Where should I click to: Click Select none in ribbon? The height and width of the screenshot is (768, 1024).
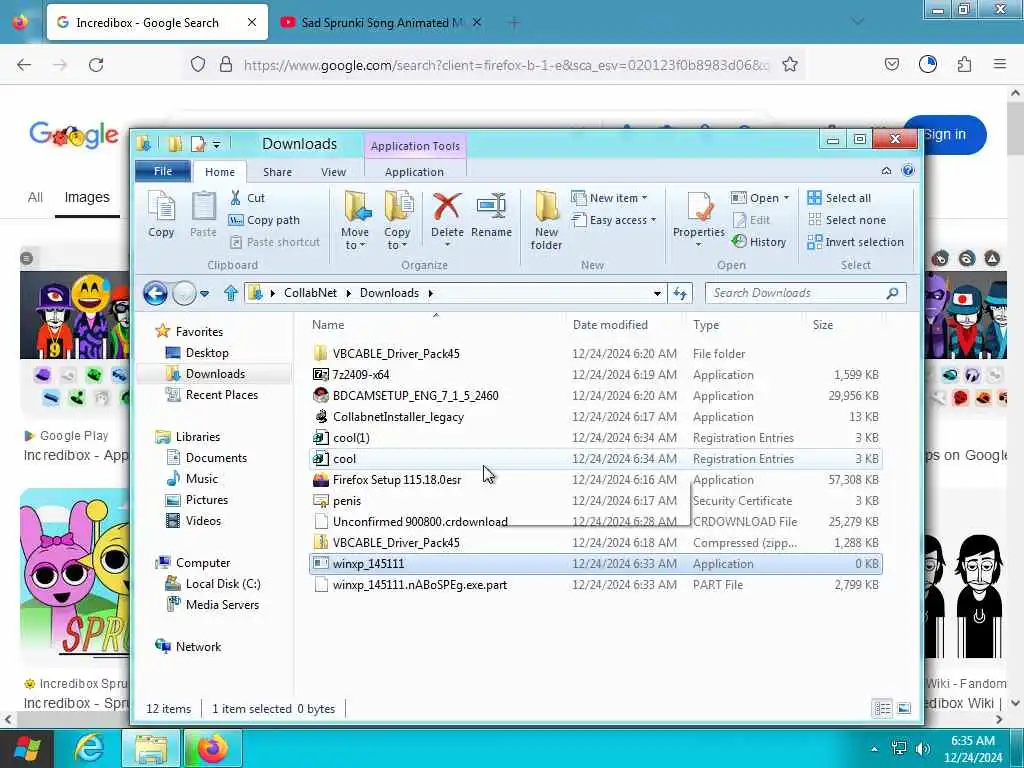click(x=847, y=220)
